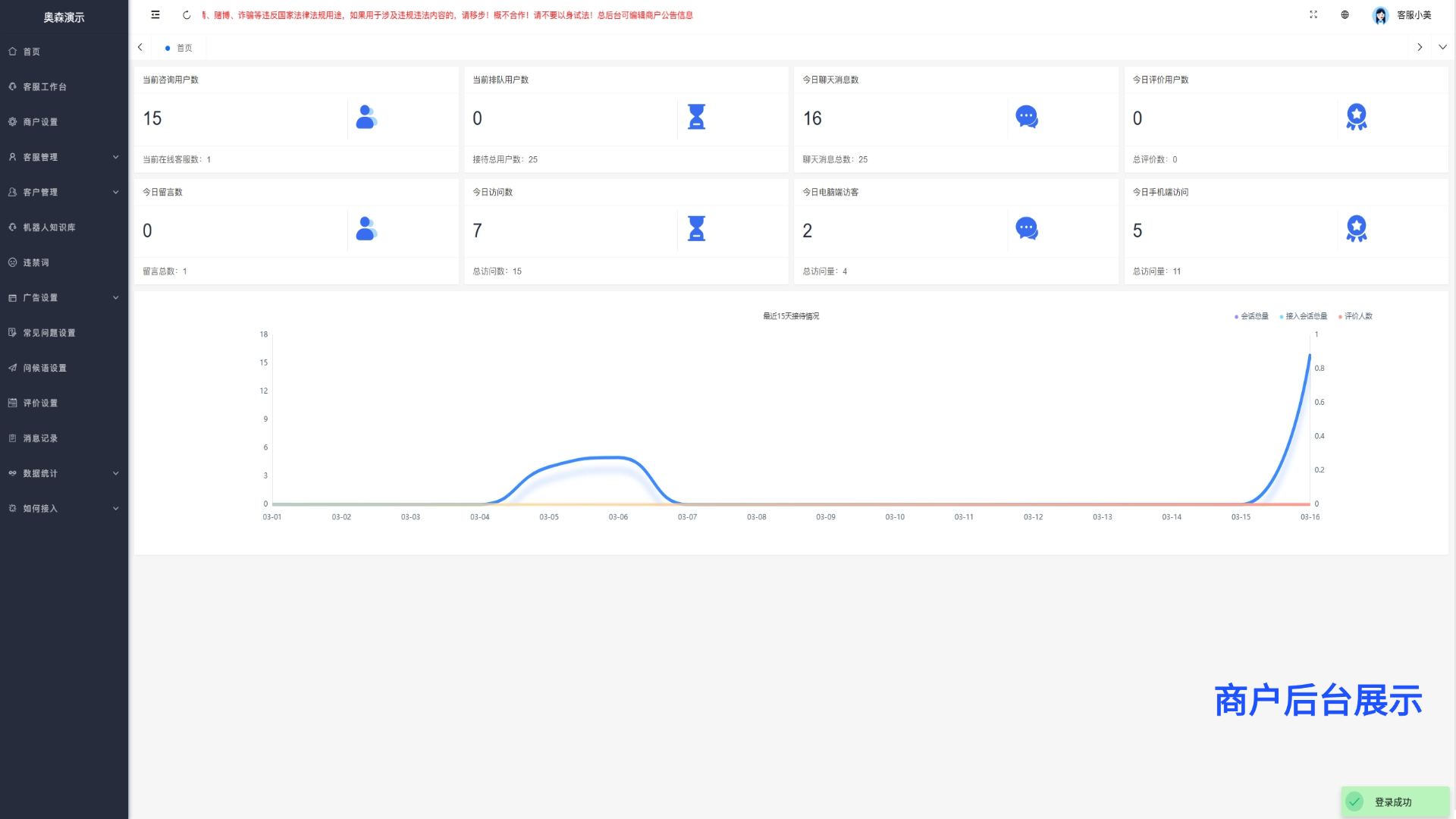Click the user icon in 当前咨询用户数 card
The image size is (1456, 819).
pyautogui.click(x=366, y=118)
